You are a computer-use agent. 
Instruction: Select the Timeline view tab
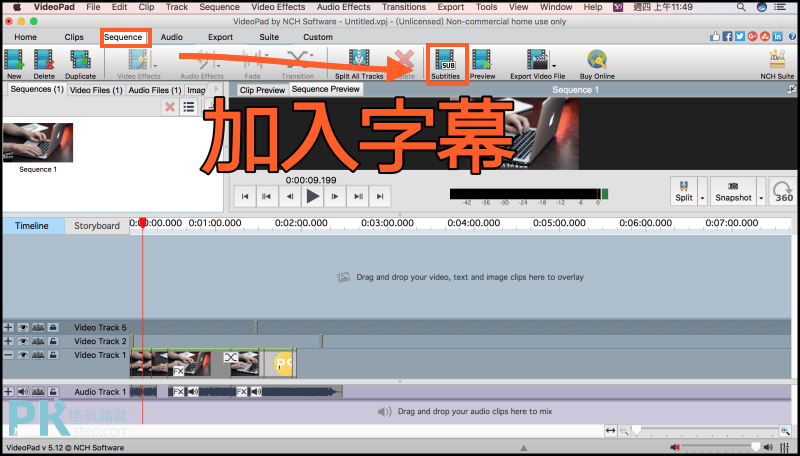click(32, 225)
